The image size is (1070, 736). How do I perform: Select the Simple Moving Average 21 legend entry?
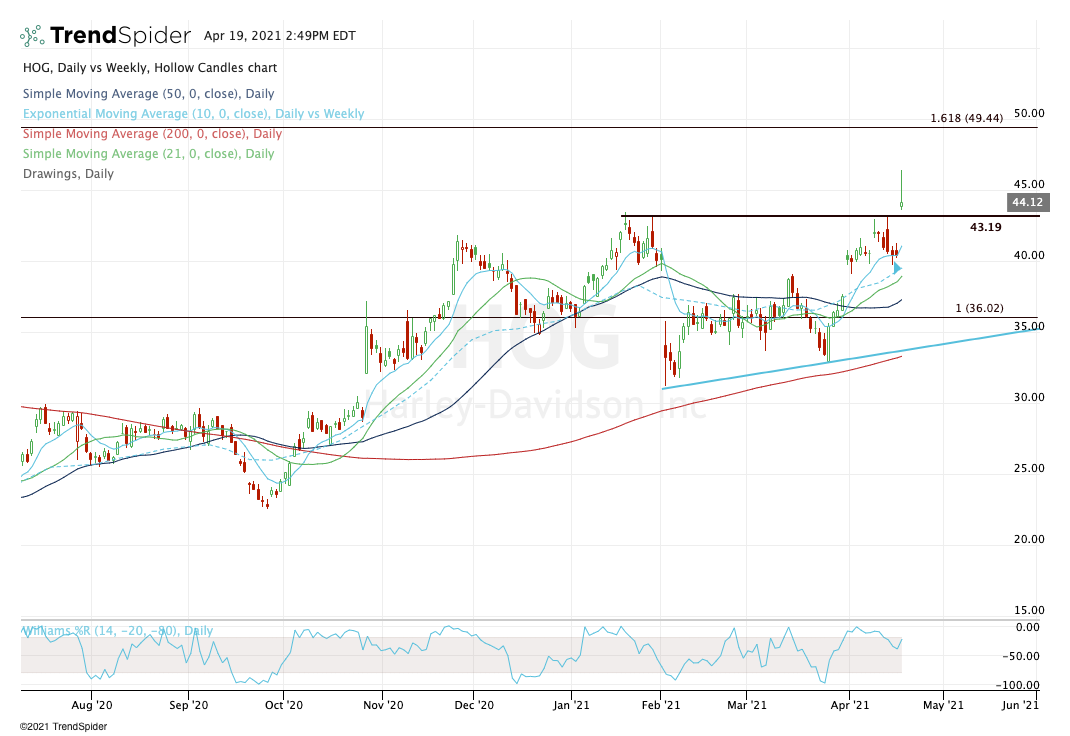point(147,154)
